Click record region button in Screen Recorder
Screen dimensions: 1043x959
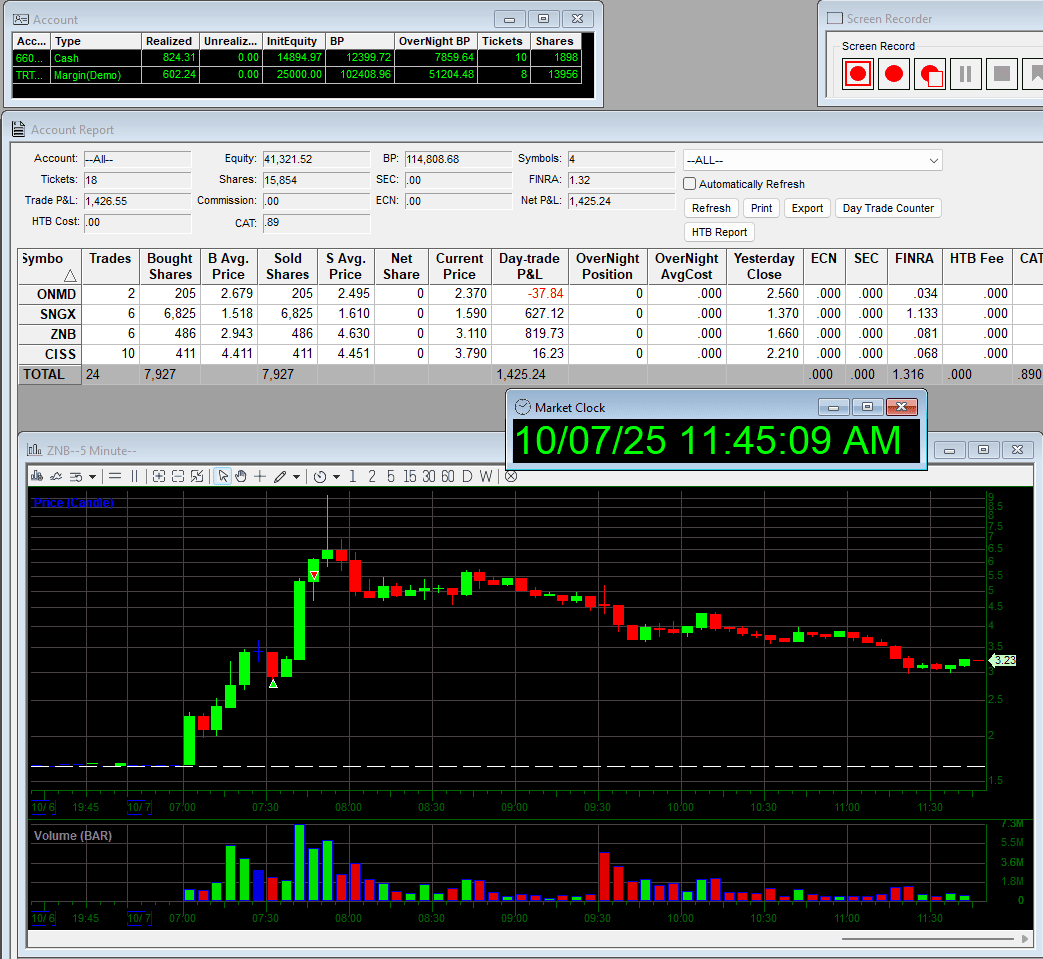coord(930,73)
